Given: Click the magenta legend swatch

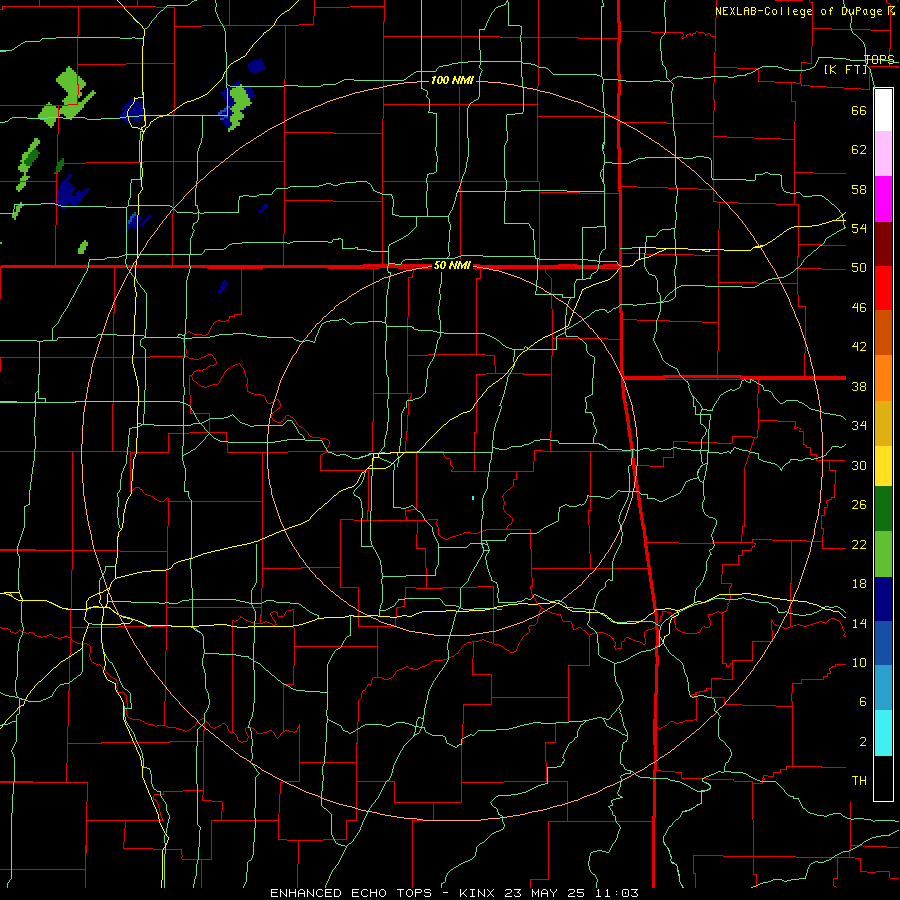Looking at the screenshot, I should pyautogui.click(x=883, y=199).
